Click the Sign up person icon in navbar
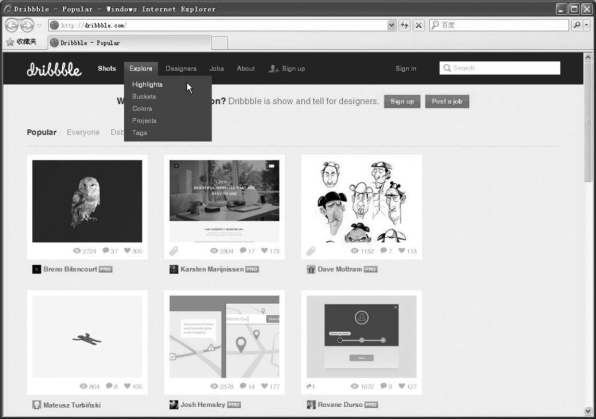This screenshot has width=596, height=419. pyautogui.click(x=273, y=68)
